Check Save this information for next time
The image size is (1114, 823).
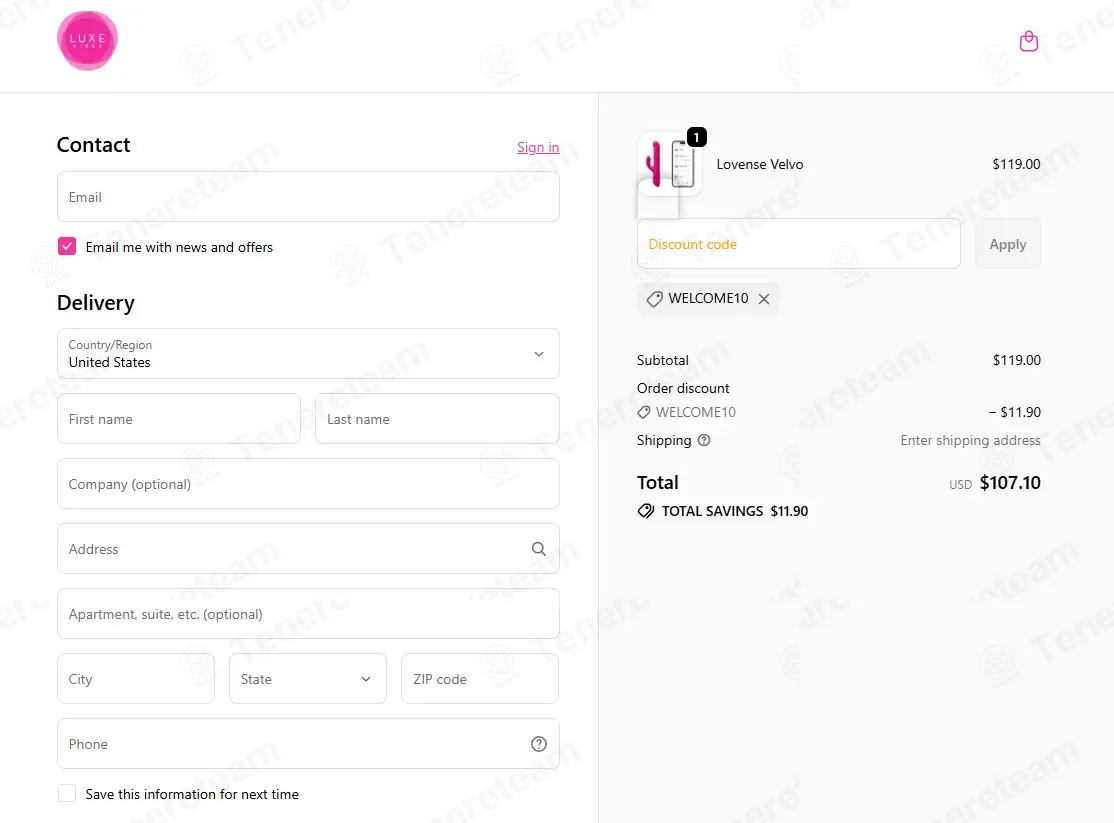pos(67,793)
